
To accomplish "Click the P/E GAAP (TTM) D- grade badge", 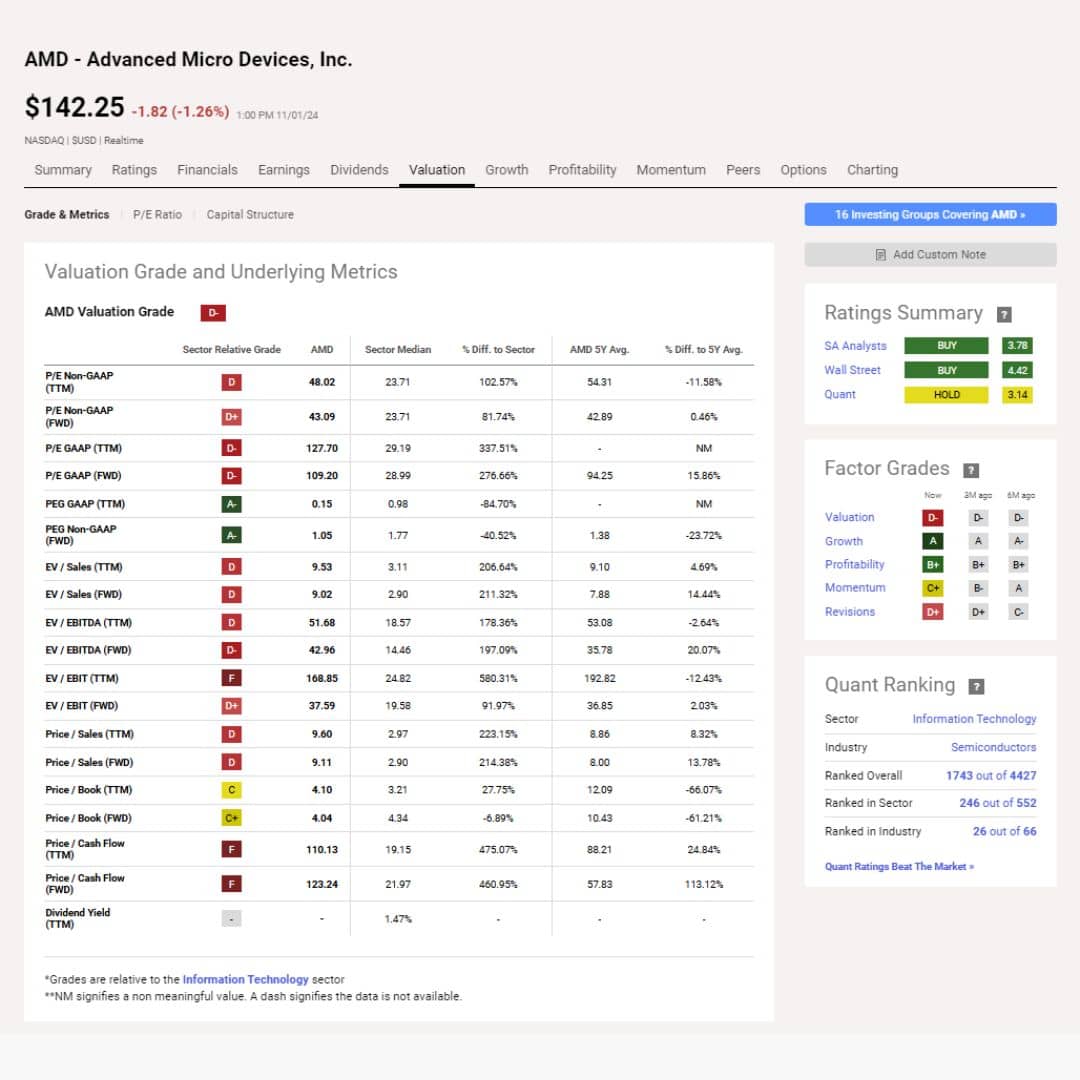I will pos(231,448).
